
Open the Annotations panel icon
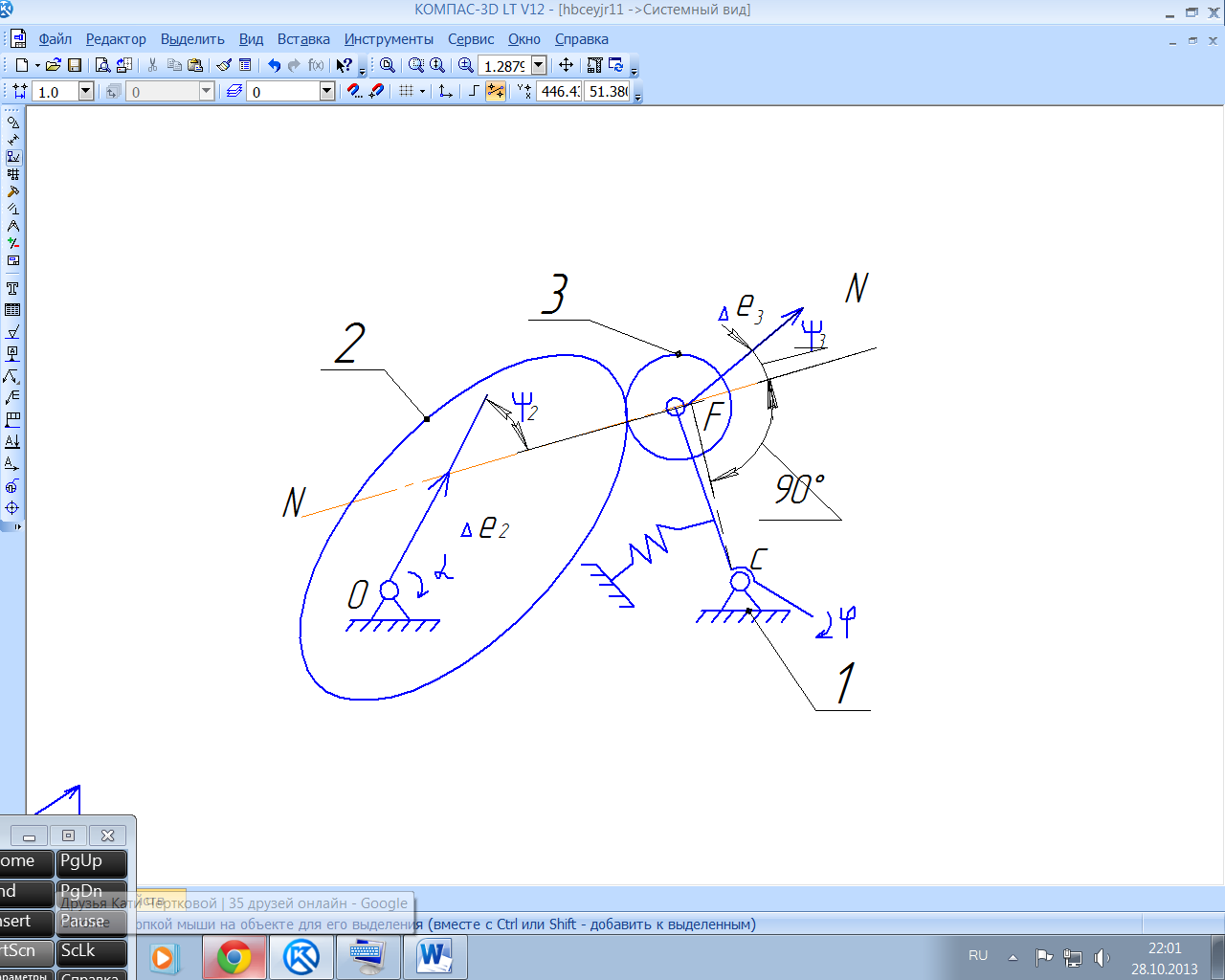12,157
